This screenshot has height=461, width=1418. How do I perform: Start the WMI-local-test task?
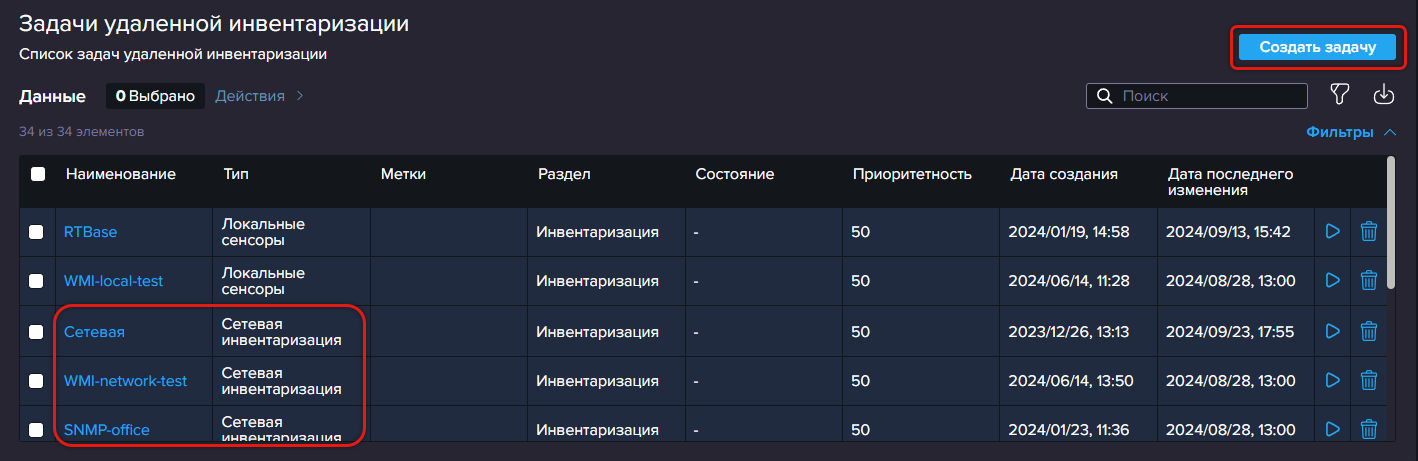click(1332, 281)
